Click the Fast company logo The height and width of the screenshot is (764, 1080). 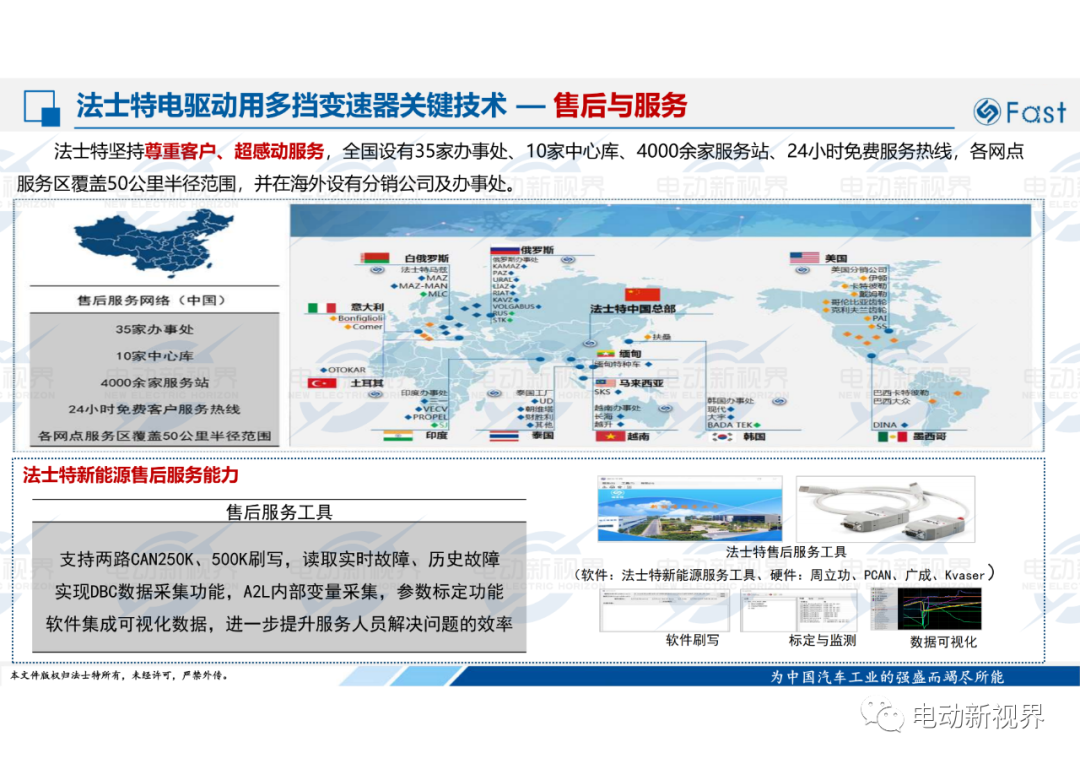coord(1019,112)
